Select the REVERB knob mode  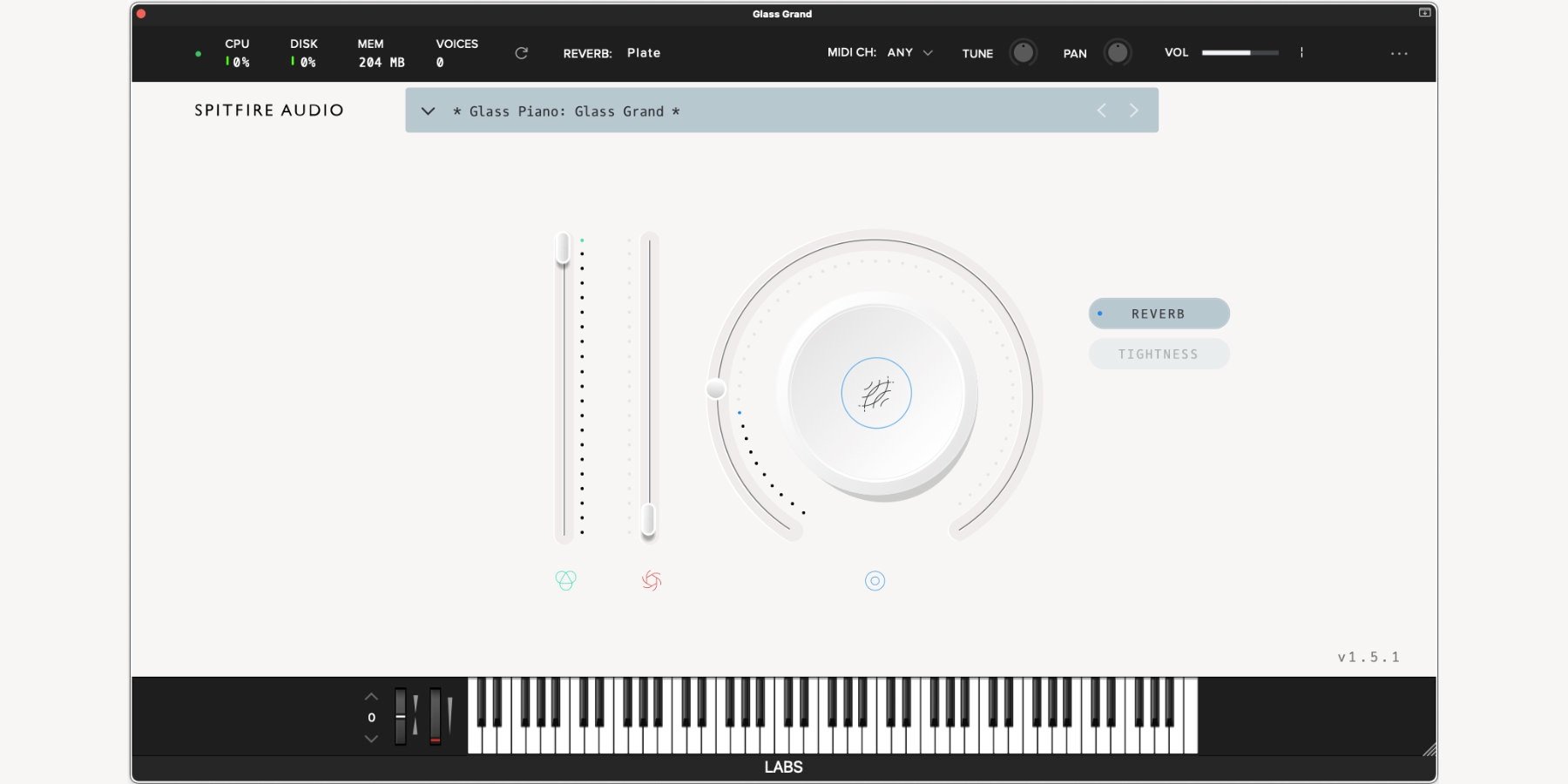[1158, 314]
